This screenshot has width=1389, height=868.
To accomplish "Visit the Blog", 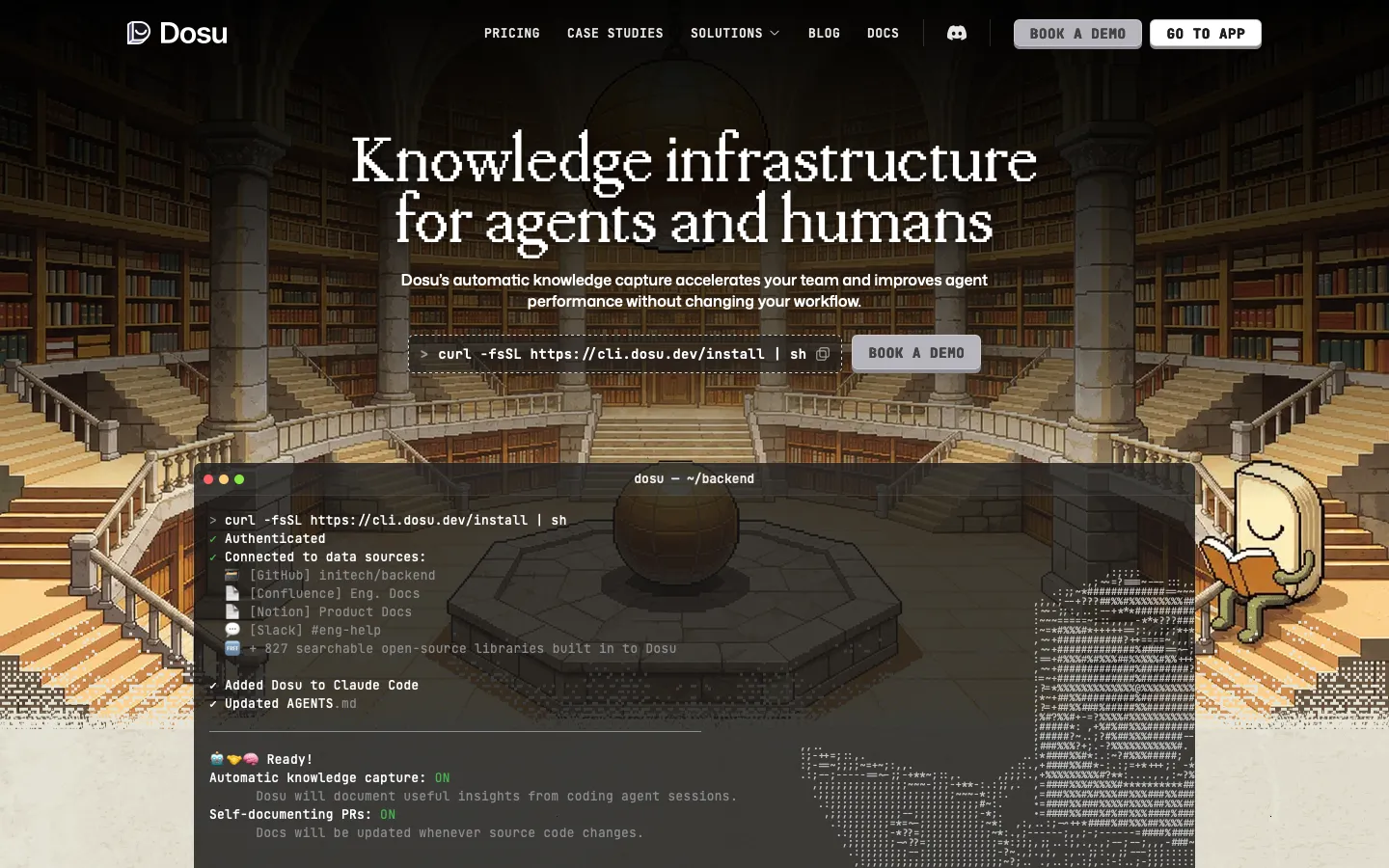I will 824,33.
